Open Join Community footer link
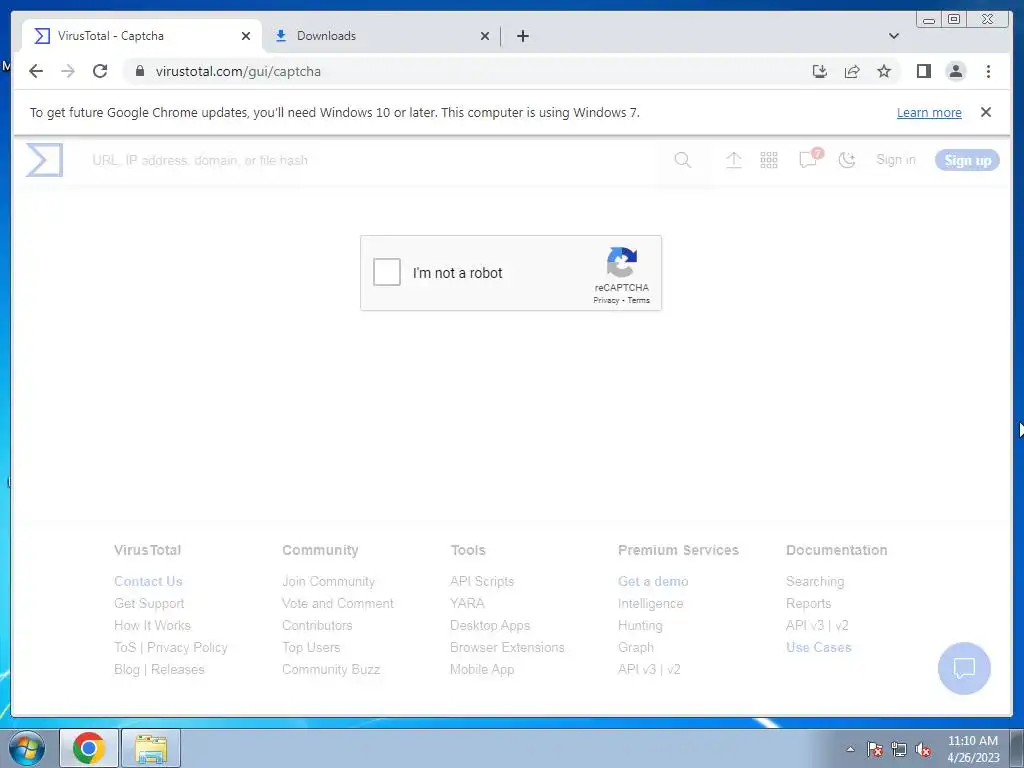 click(x=328, y=581)
